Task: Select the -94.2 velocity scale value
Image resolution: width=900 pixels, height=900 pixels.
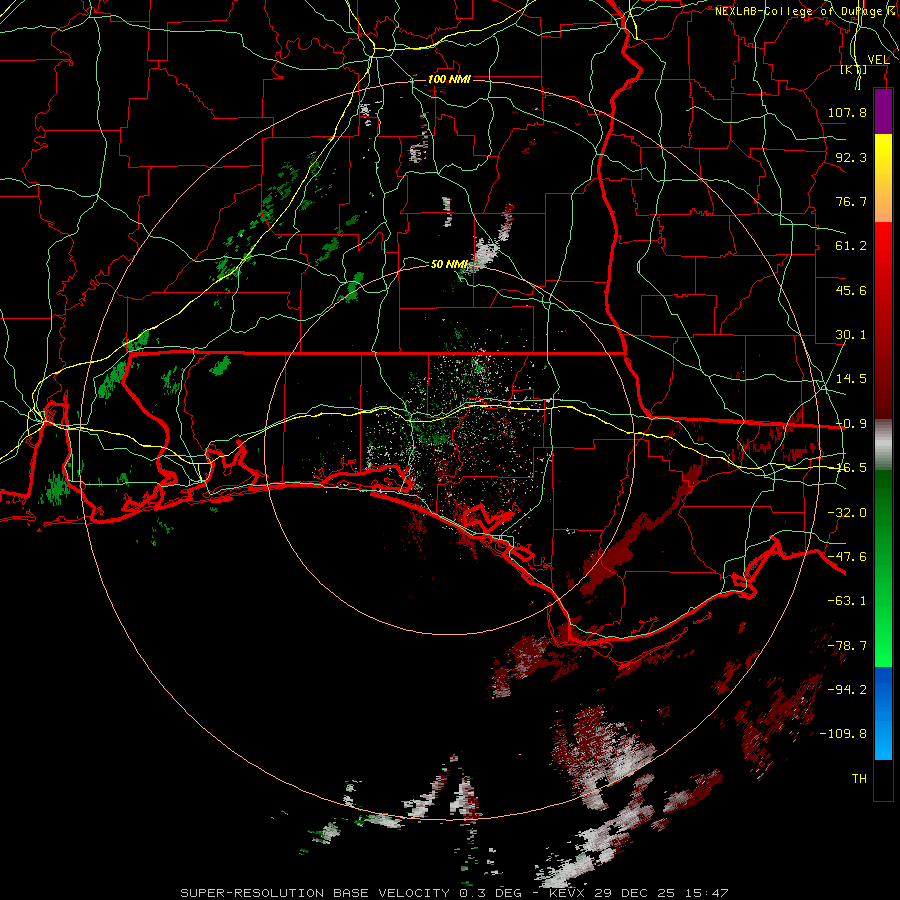Action: point(847,689)
